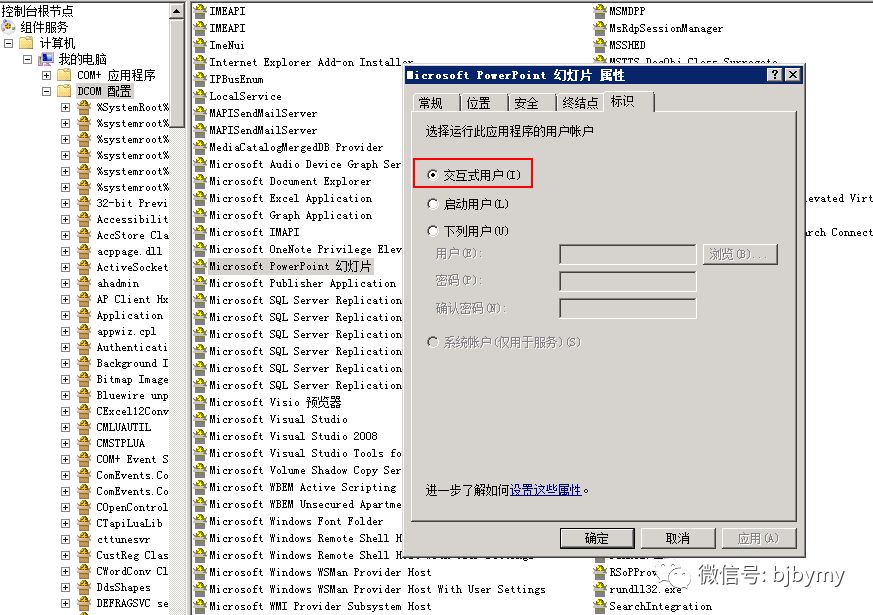Click the 我的电脑 computer icon
This screenshot has width=873, height=615.
tap(46, 59)
